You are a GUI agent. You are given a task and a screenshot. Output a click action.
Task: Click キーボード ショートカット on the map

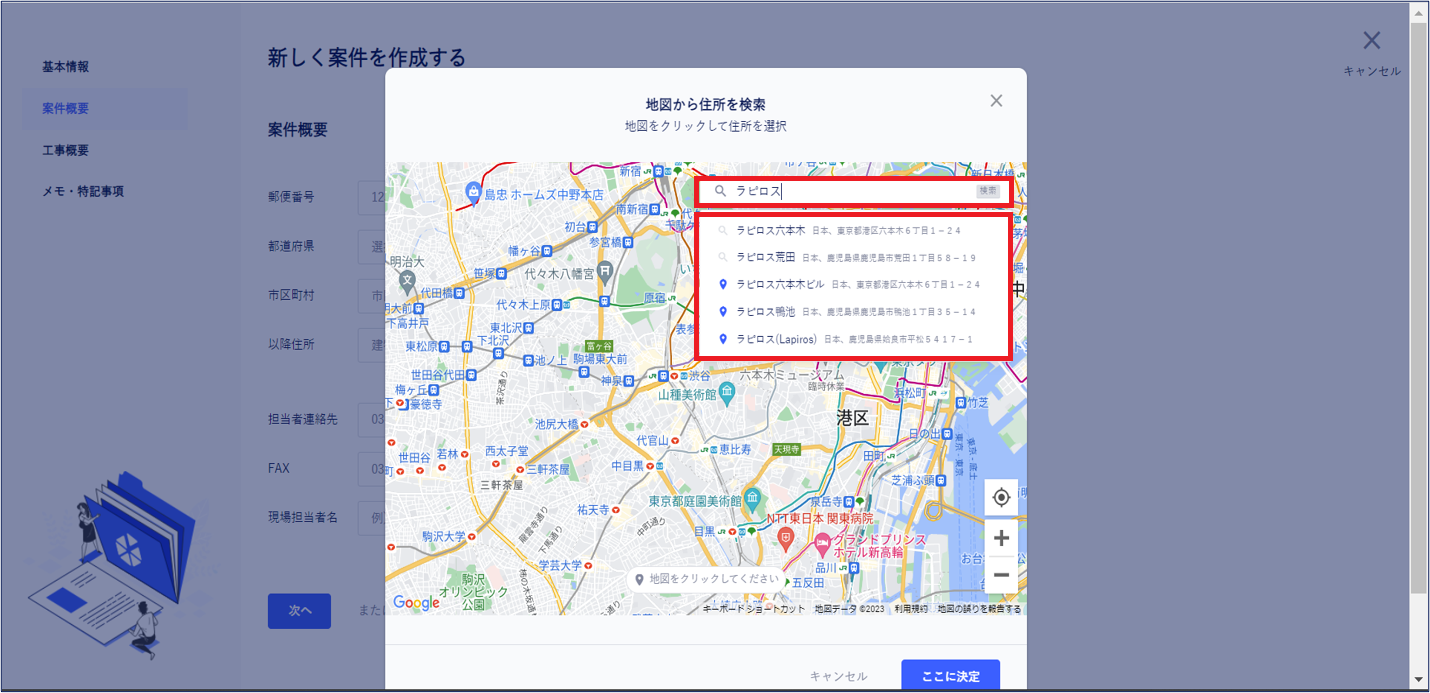point(754,608)
